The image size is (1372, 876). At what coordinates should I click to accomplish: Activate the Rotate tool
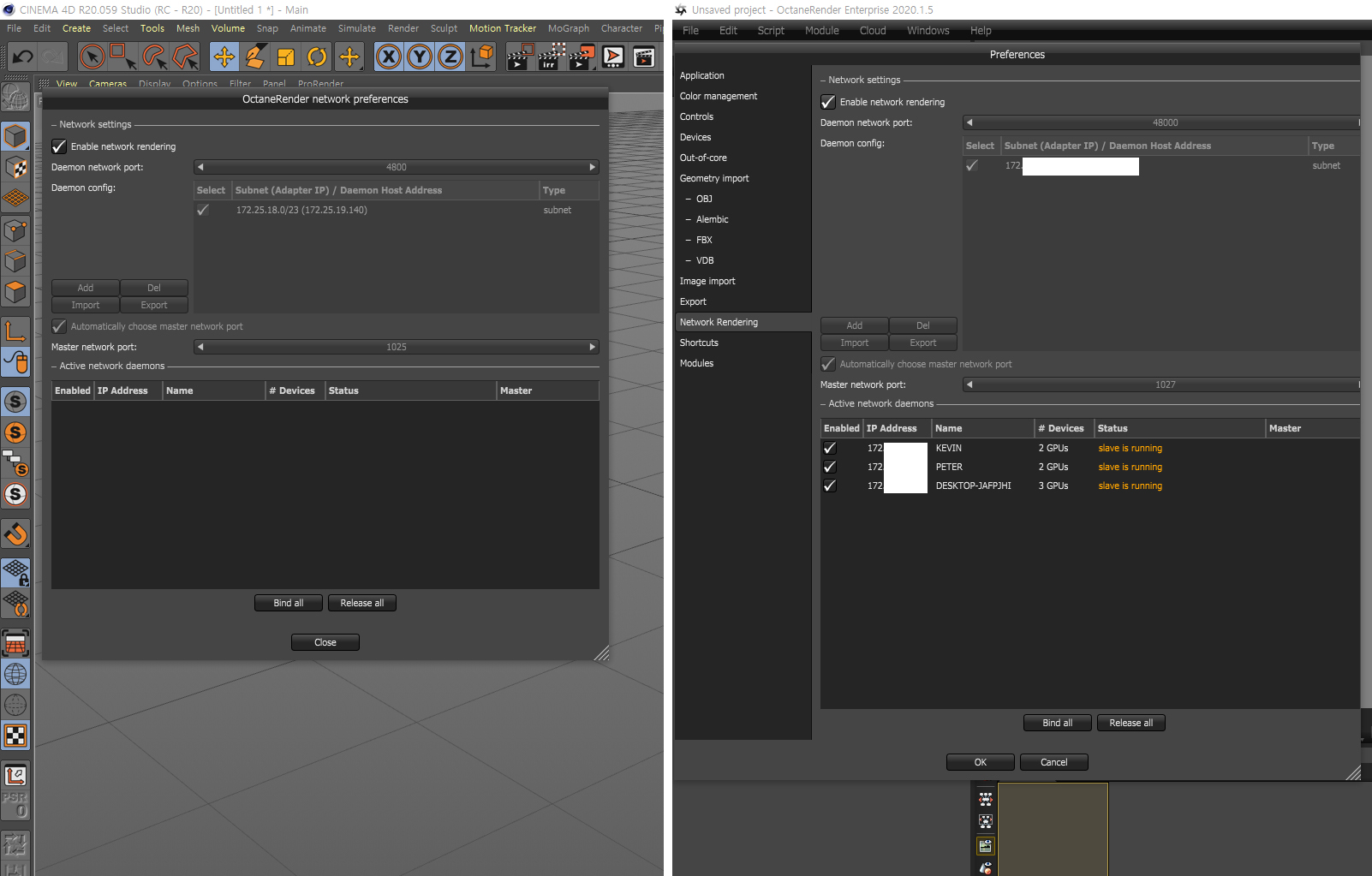pos(317,57)
